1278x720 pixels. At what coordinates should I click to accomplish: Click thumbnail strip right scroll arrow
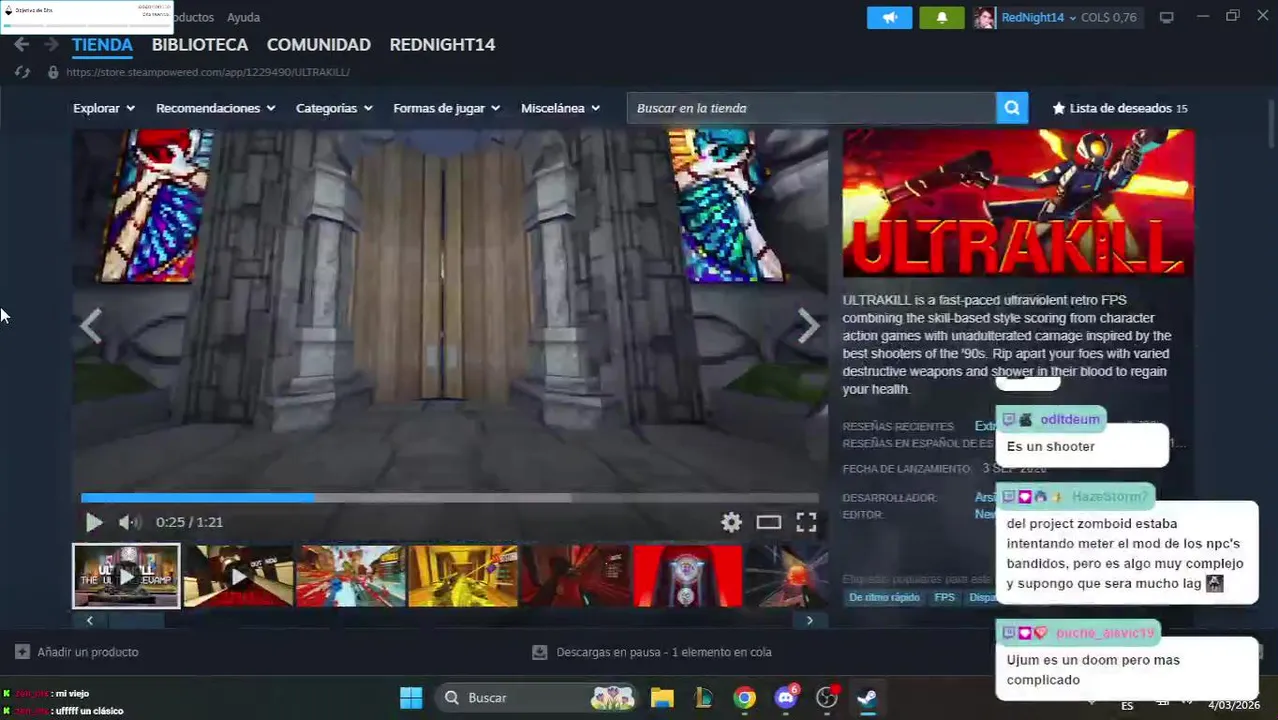click(810, 621)
